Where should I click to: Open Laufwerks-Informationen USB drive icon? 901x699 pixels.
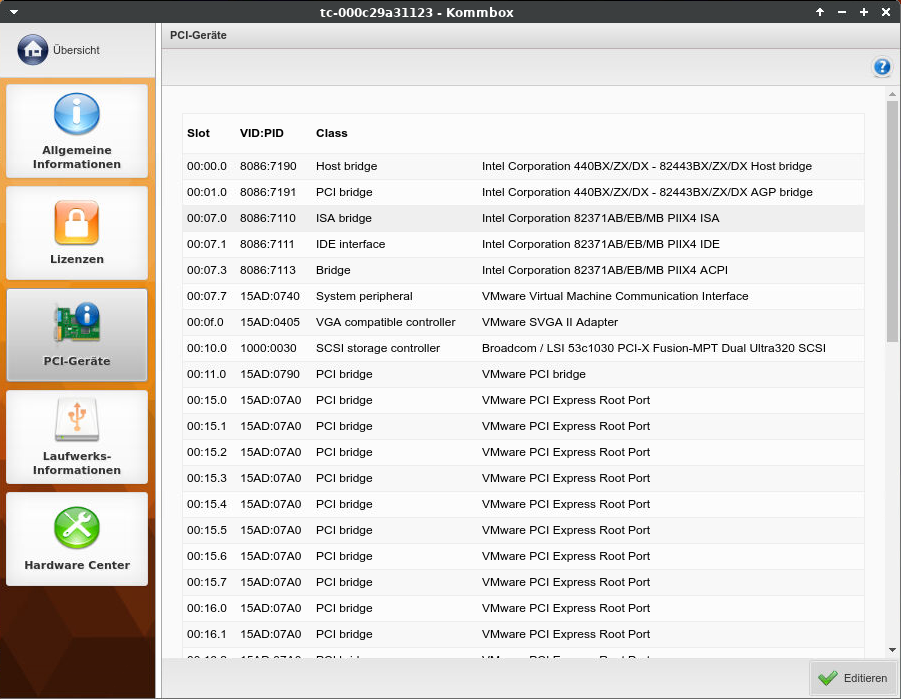[77, 420]
